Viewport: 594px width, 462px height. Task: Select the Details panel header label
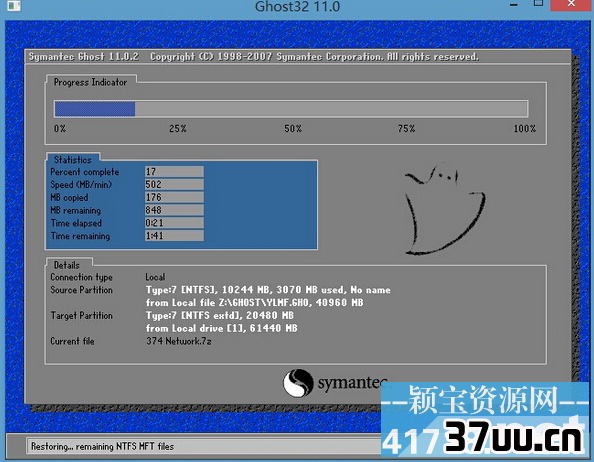[x=67, y=265]
